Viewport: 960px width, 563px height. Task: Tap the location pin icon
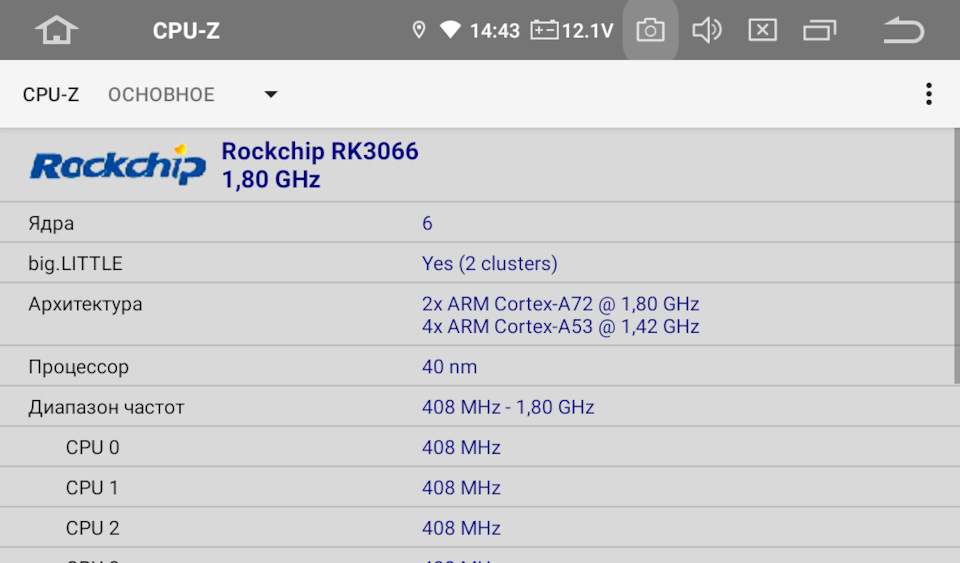coord(419,30)
